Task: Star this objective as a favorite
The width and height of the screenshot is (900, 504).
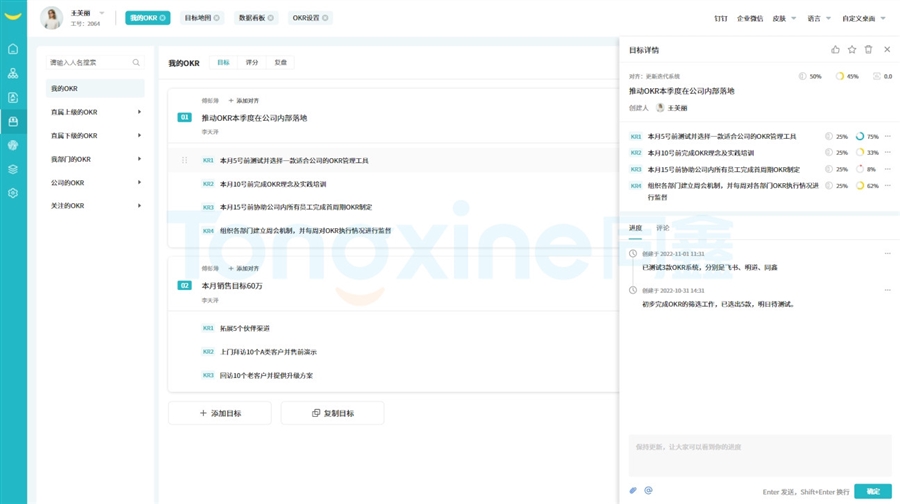Action: pos(852,49)
